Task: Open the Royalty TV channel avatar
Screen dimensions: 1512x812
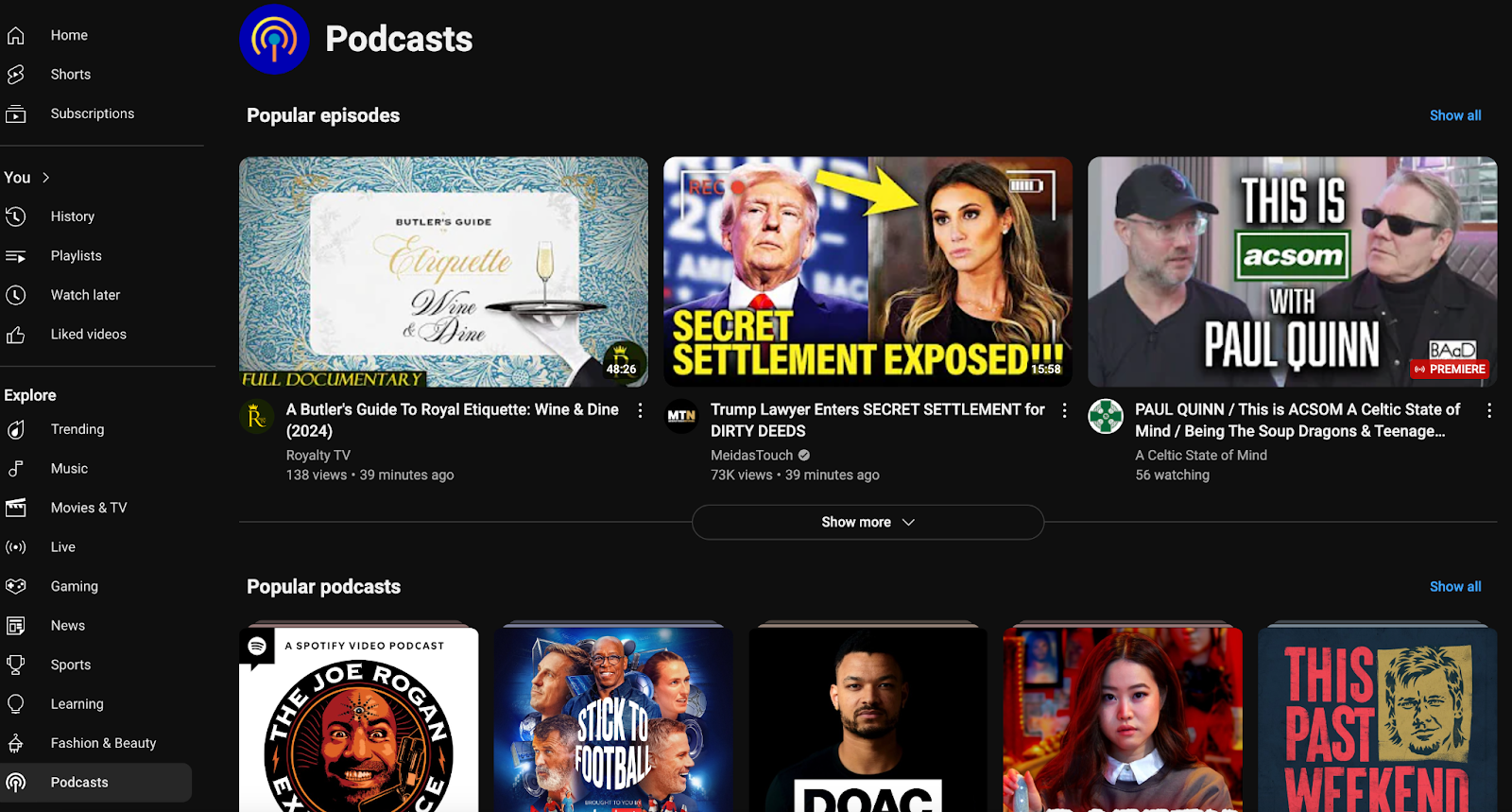Action: [x=256, y=416]
